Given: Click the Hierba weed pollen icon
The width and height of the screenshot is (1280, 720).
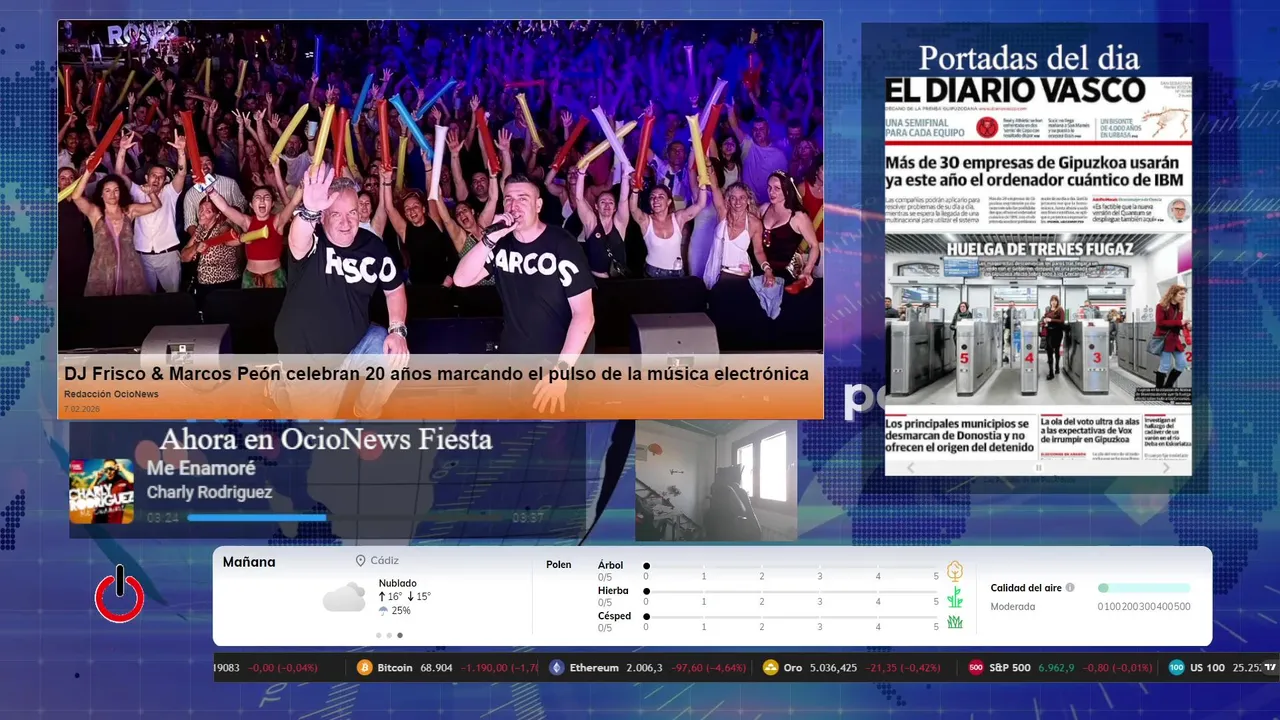Looking at the screenshot, I should (955, 597).
